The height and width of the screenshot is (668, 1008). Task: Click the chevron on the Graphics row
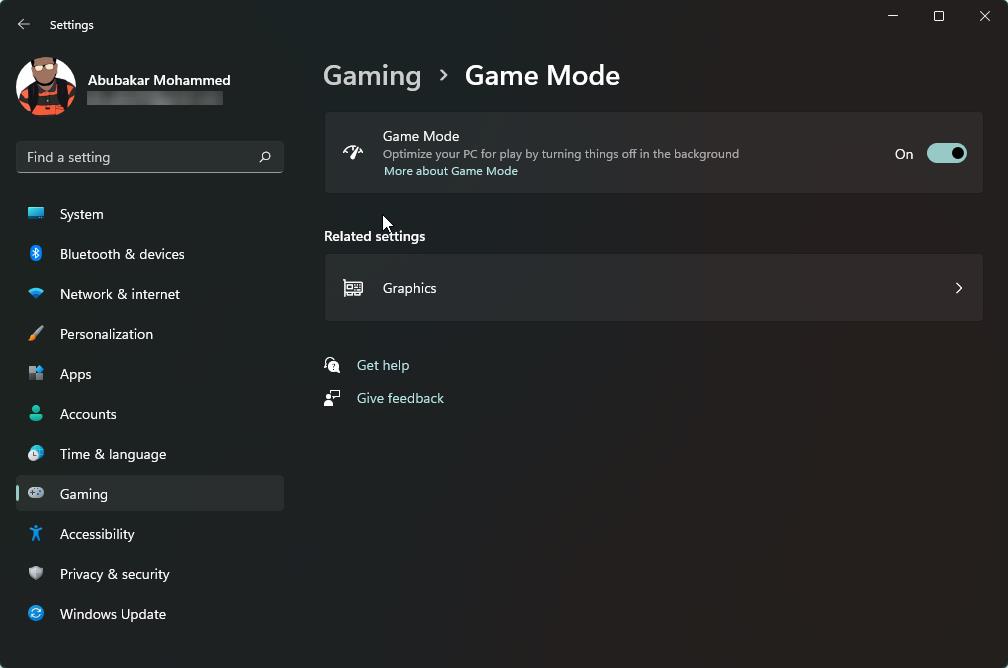coord(958,288)
